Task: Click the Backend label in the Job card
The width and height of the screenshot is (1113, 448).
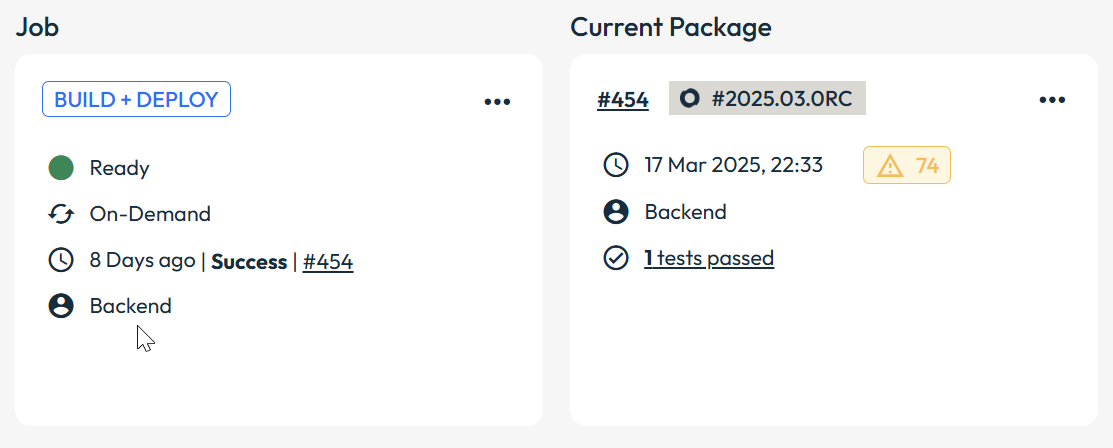Action: coord(130,306)
